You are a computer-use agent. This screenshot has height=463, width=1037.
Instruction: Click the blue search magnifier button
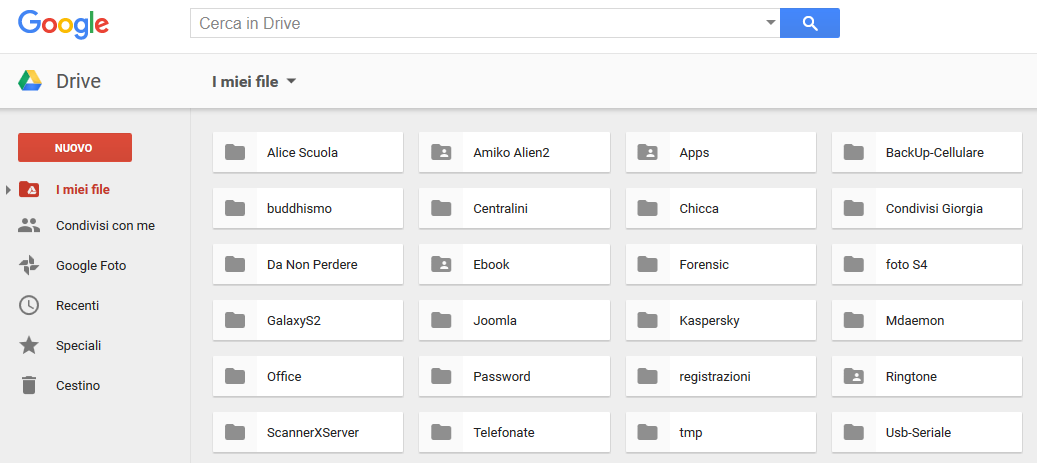(809, 23)
